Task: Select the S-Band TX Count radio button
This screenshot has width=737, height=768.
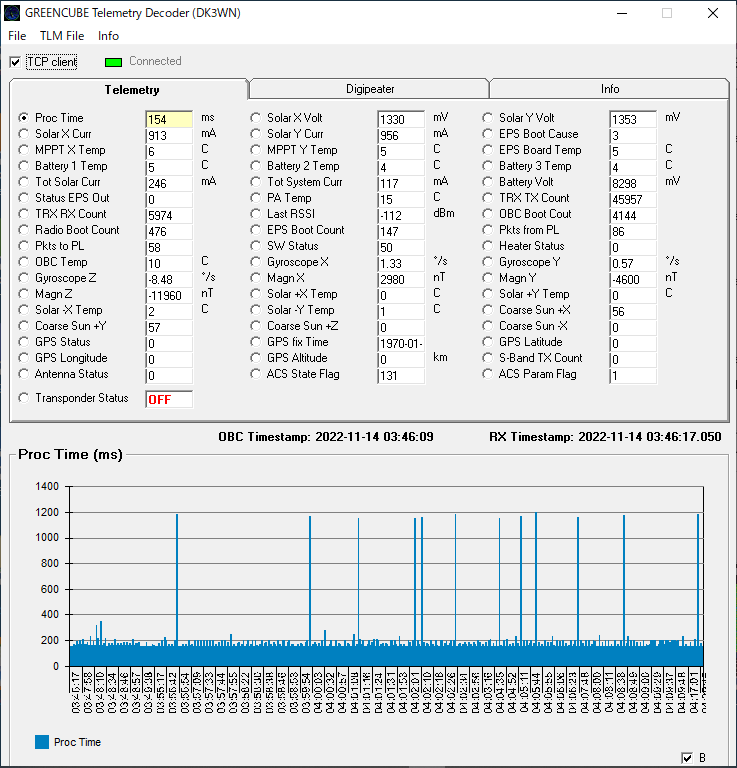Action: 487,358
